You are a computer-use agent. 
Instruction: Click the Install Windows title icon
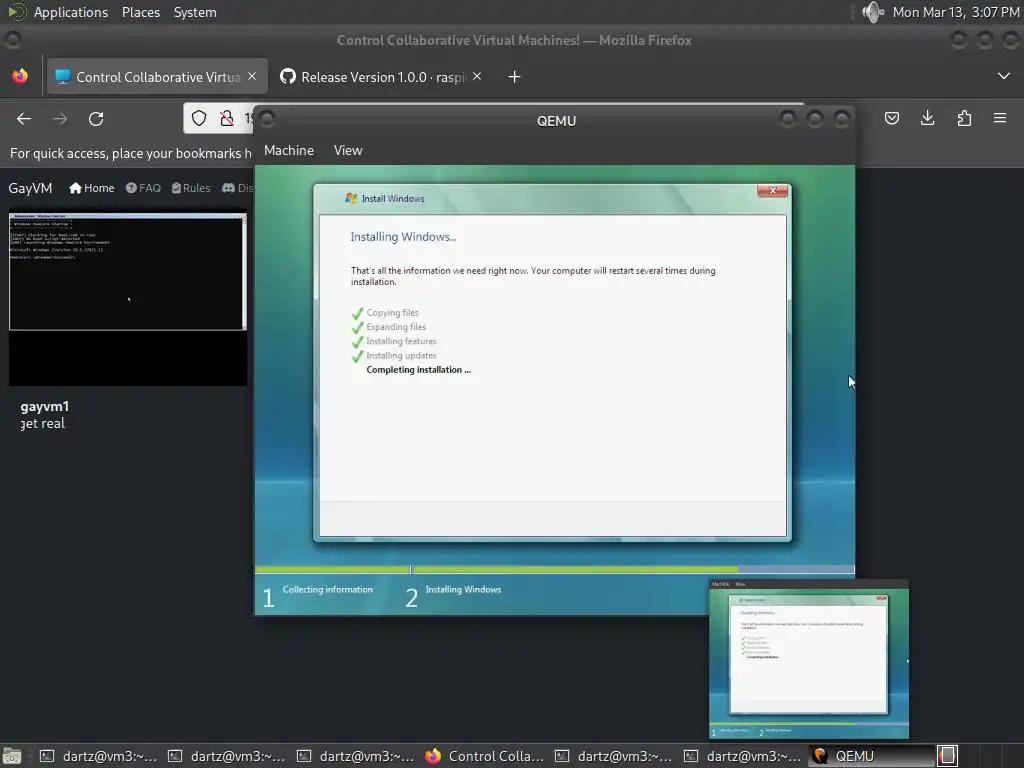tap(351, 198)
